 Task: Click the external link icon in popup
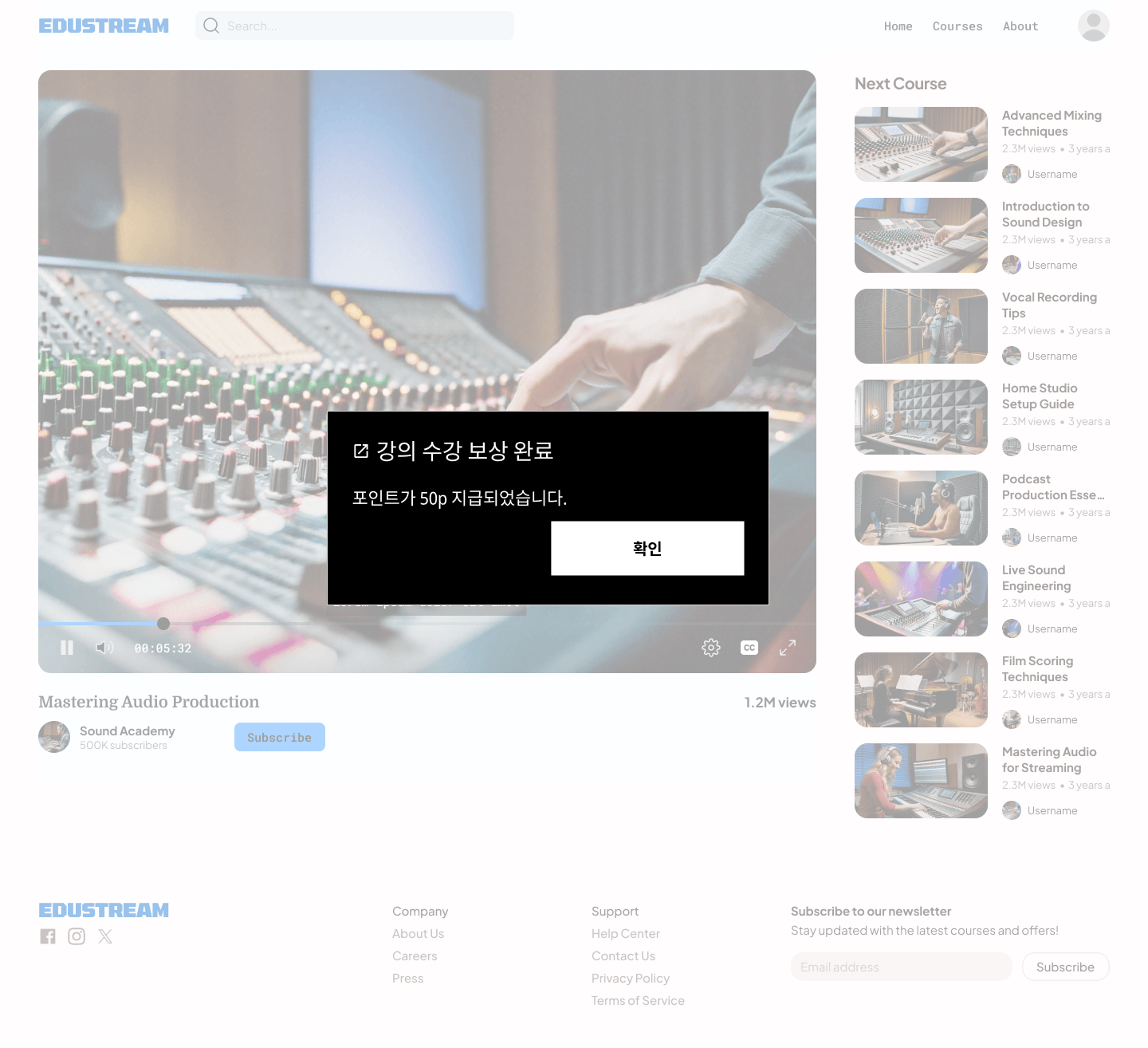coord(361,451)
